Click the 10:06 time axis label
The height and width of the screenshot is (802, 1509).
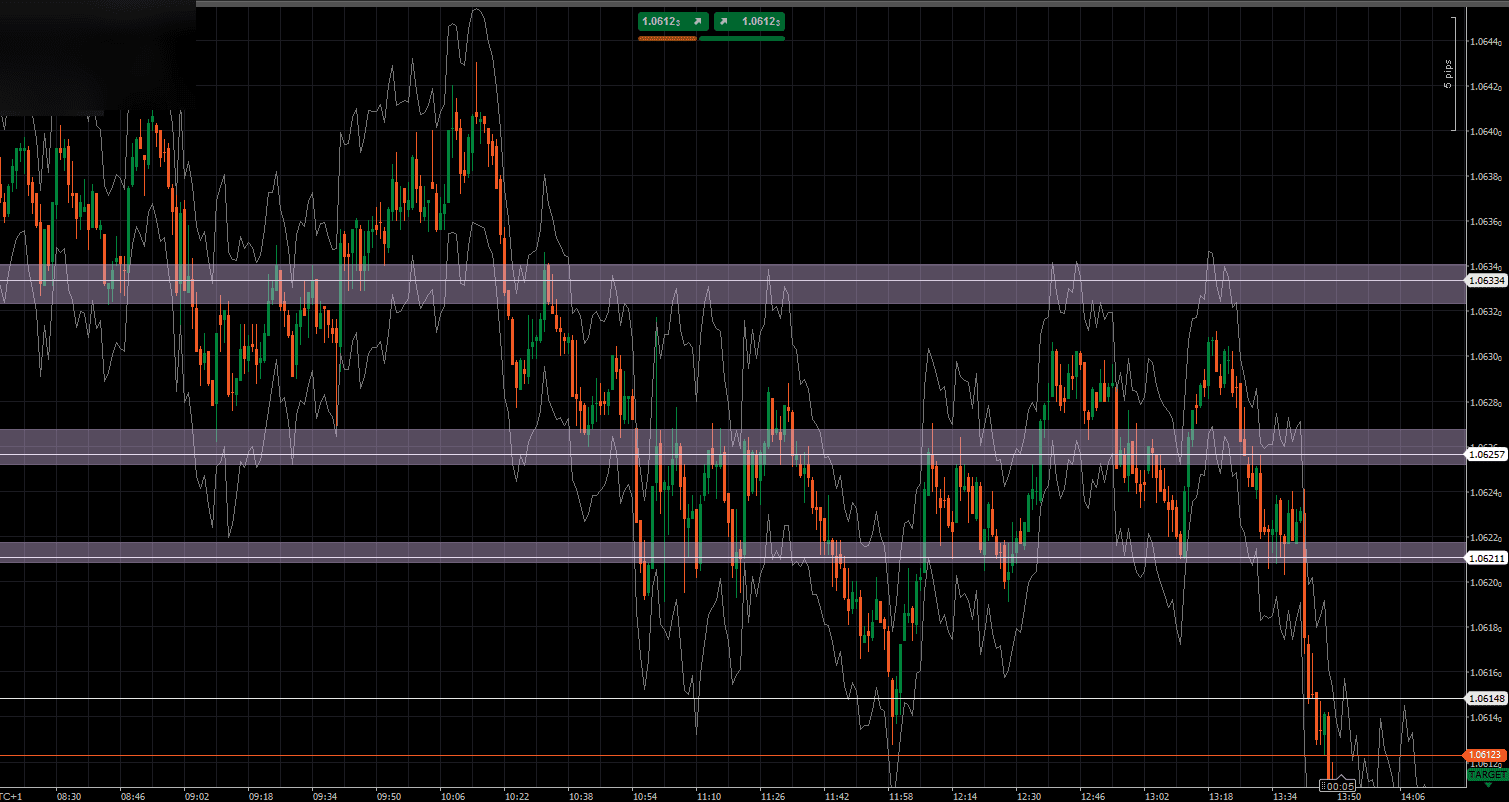pos(453,796)
